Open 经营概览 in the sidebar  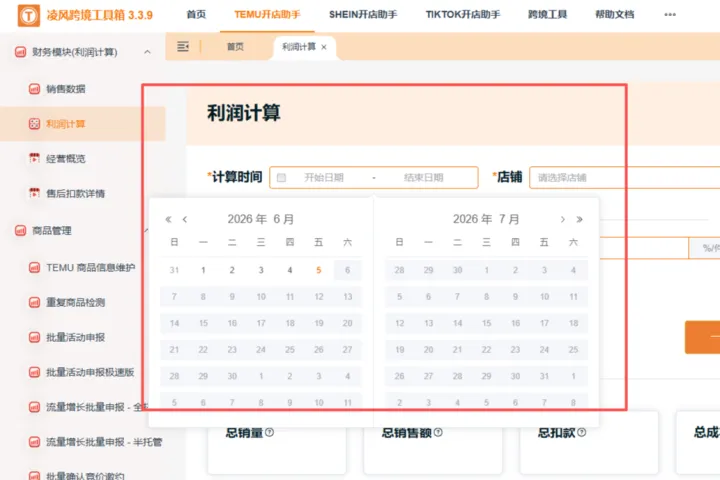[x=65, y=158]
